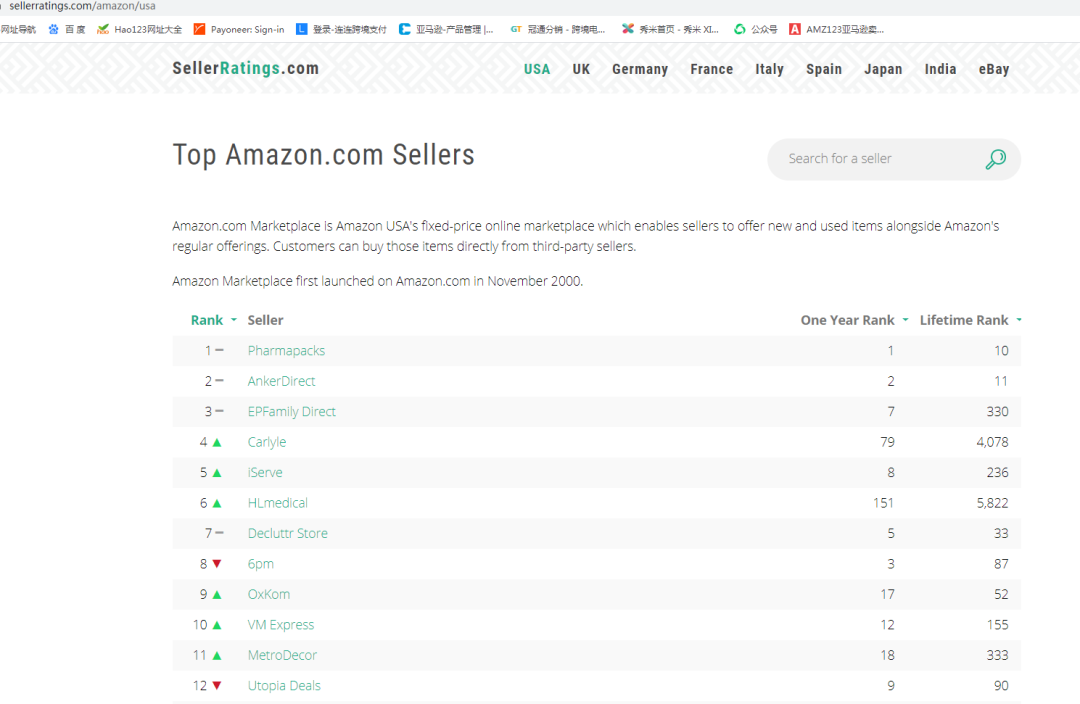
Task: Click the magnifier search icon
Action: coord(995,159)
